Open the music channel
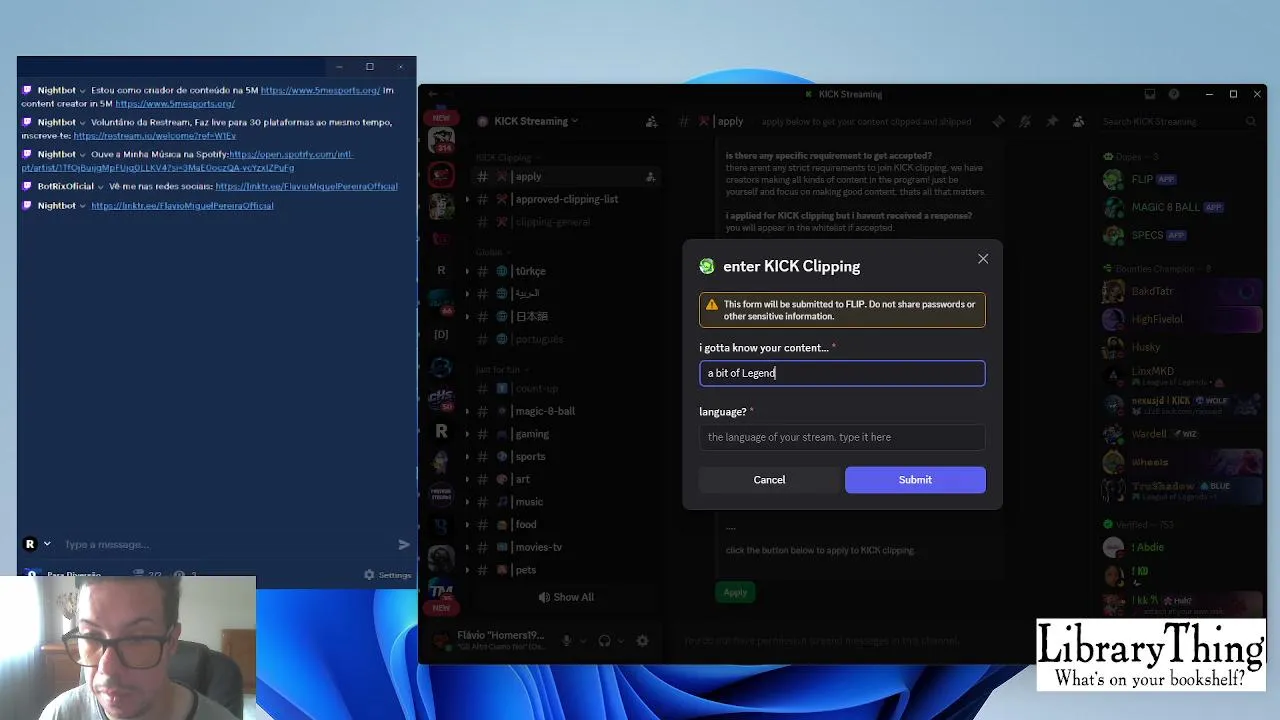 pos(528,502)
